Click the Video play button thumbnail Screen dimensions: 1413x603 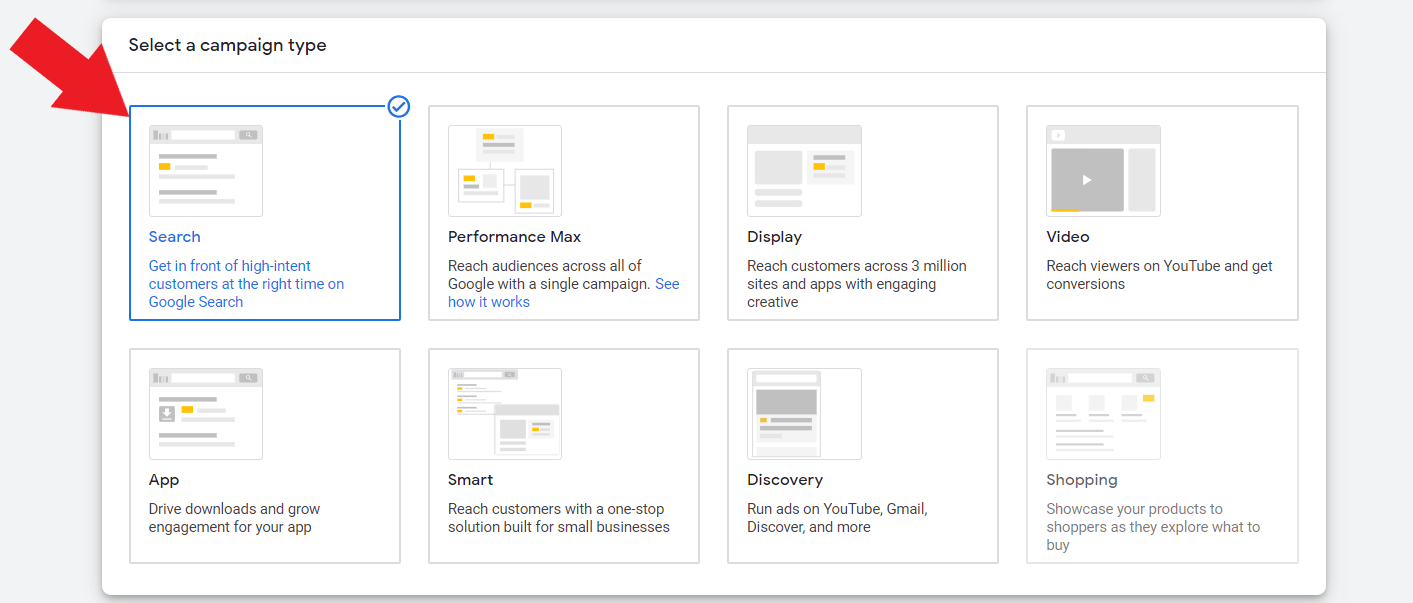click(1103, 170)
